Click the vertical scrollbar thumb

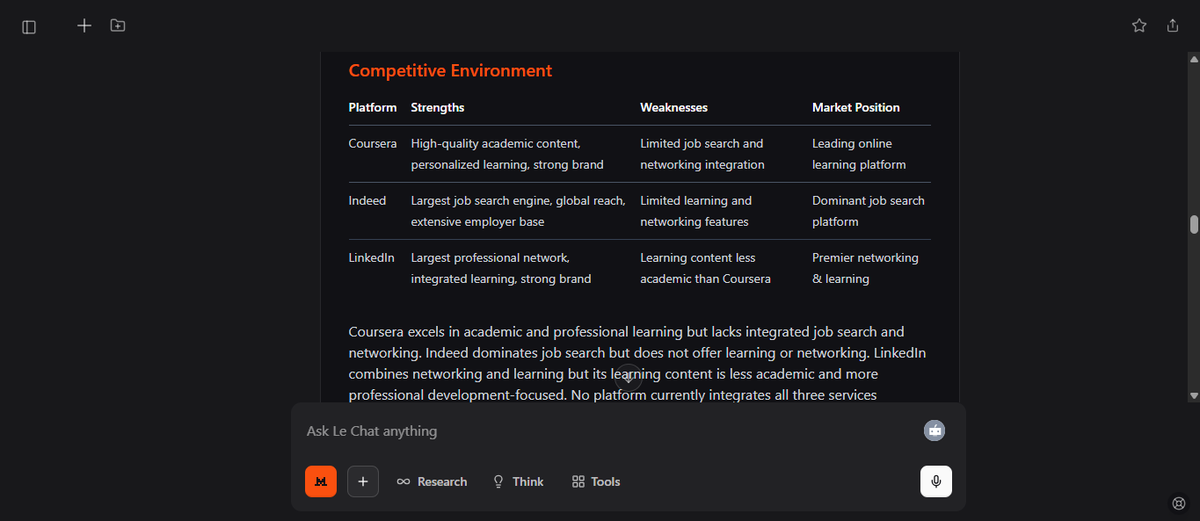point(1194,224)
